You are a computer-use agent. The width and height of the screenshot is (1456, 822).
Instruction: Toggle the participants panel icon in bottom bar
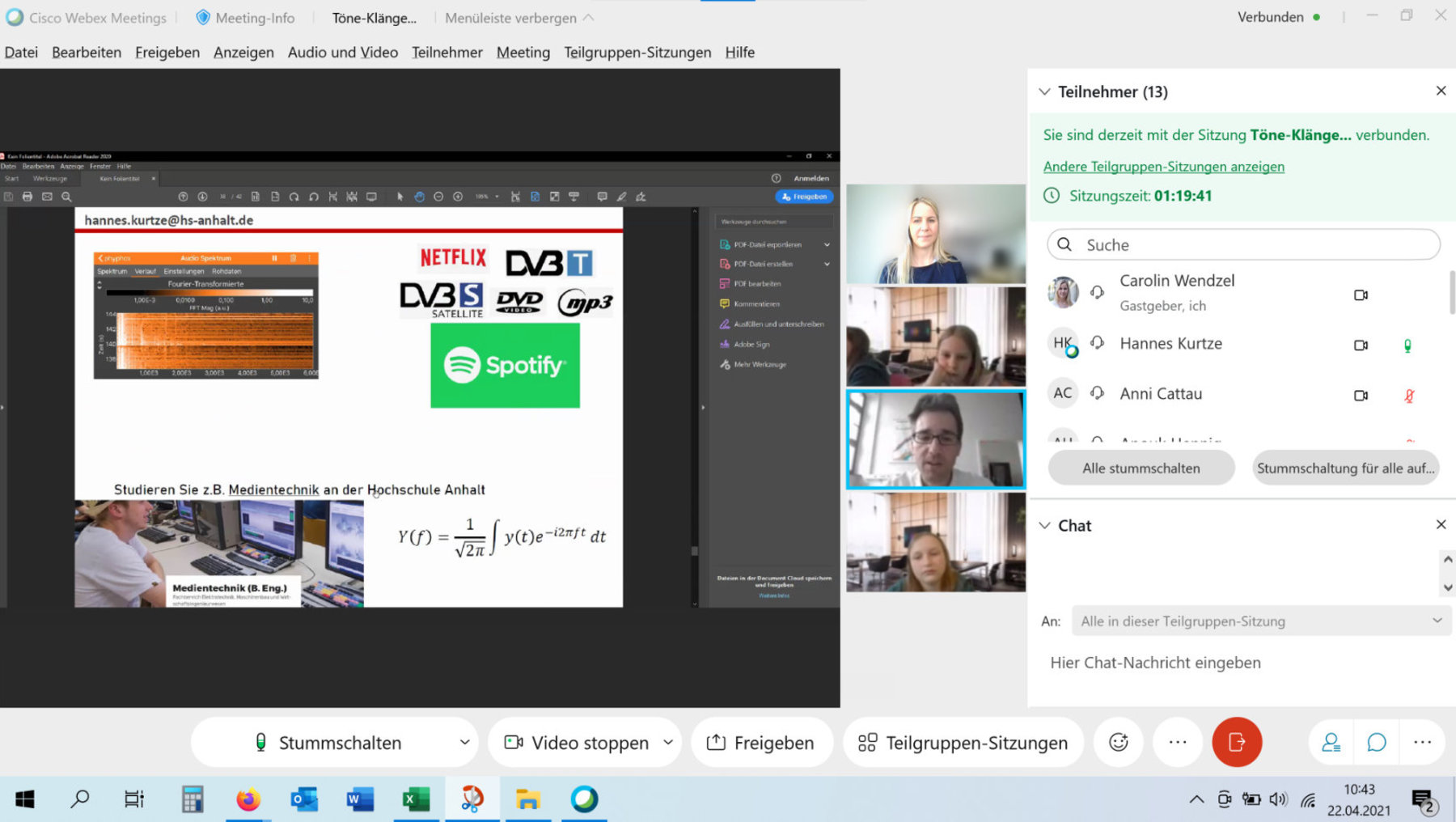[x=1331, y=742]
